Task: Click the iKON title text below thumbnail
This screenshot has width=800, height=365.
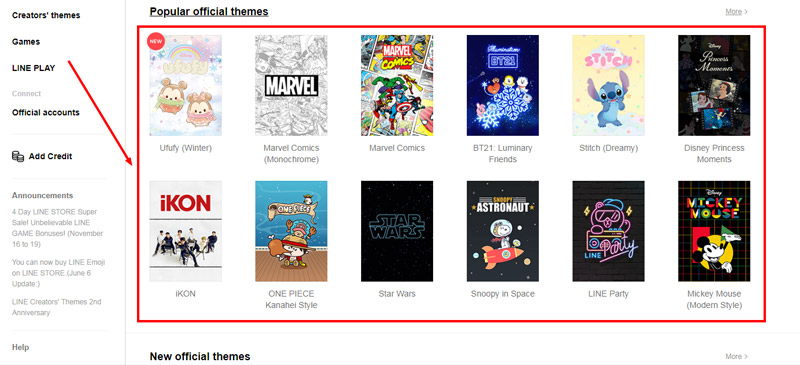Action: (186, 294)
